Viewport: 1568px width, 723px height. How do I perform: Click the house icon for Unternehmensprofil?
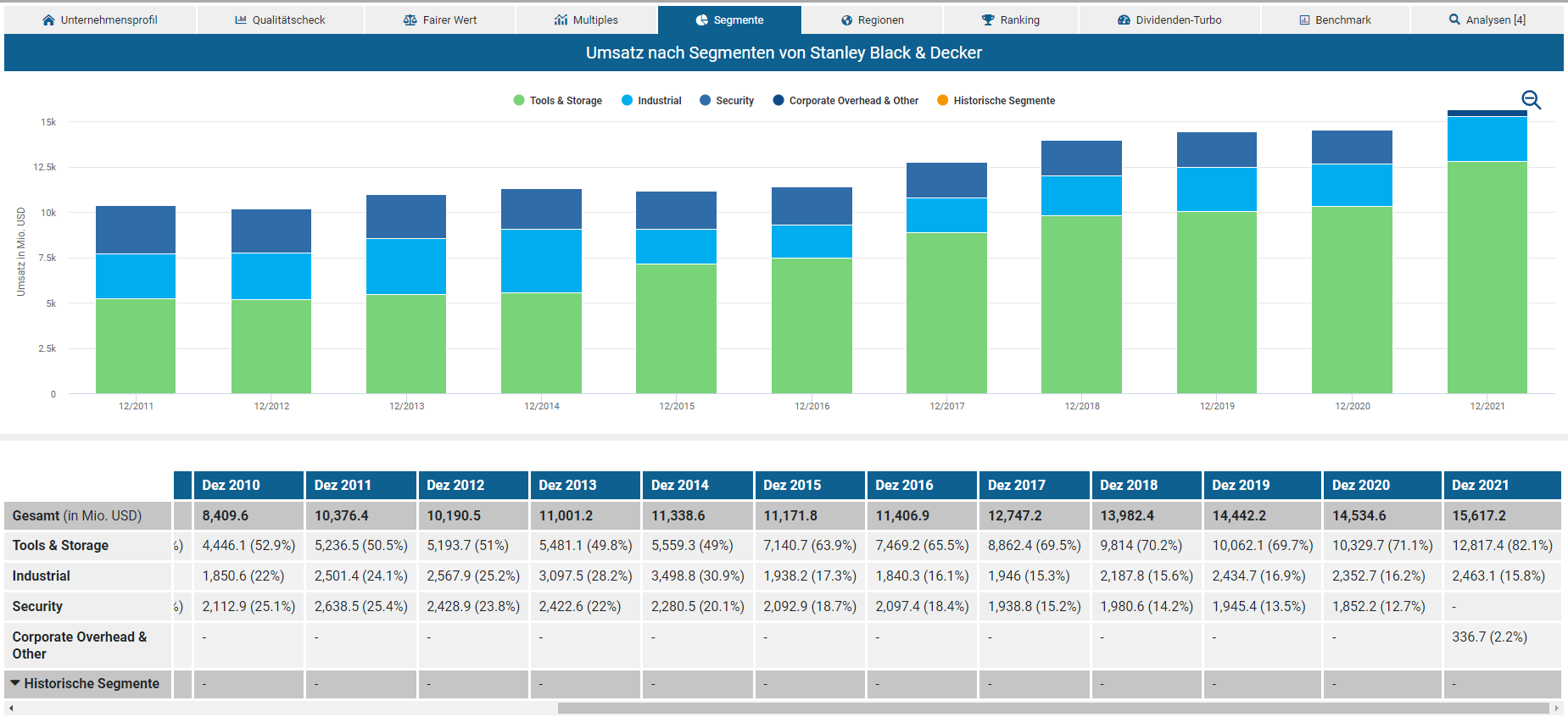tap(48, 20)
